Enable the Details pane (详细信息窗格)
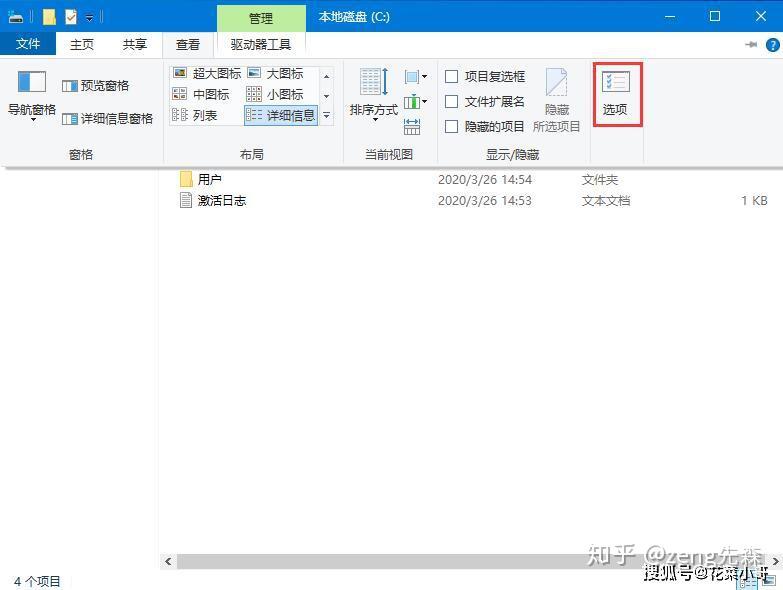 click(107, 119)
